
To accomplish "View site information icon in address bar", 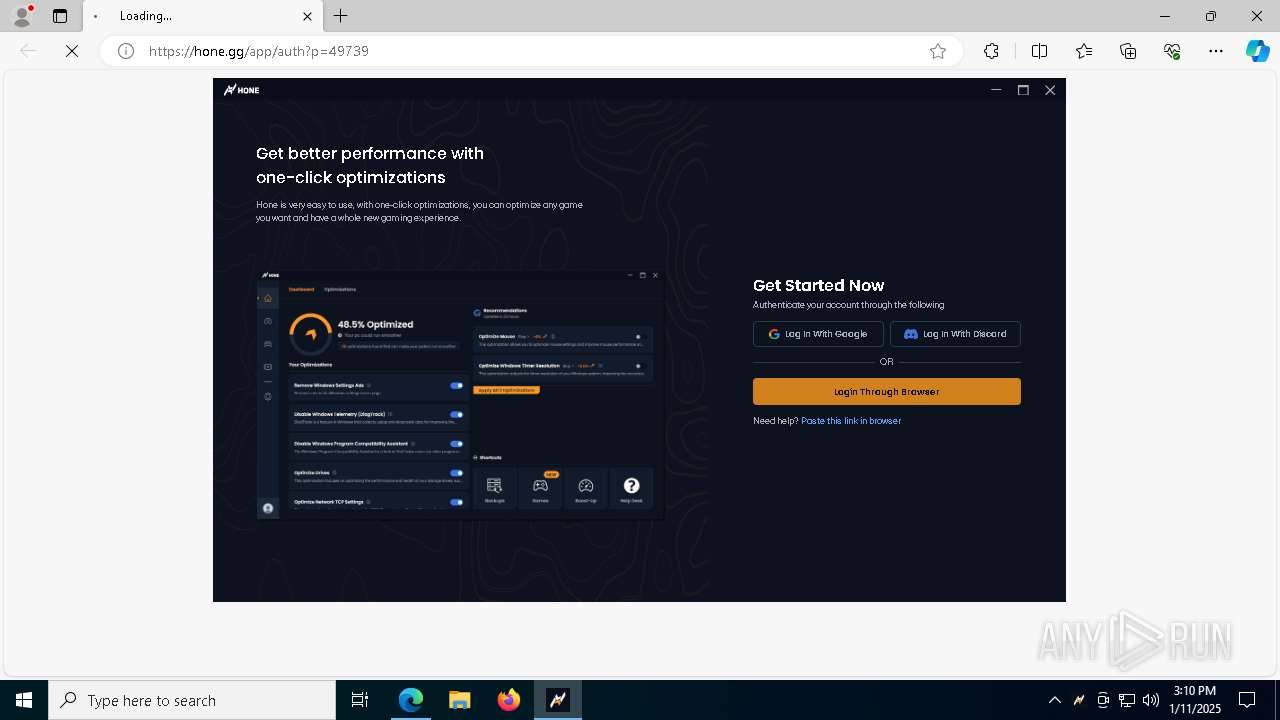I will pos(126,51).
